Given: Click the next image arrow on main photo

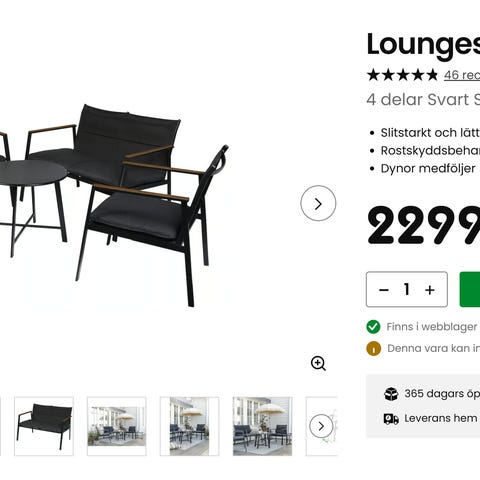Looking at the screenshot, I should pyautogui.click(x=318, y=203).
